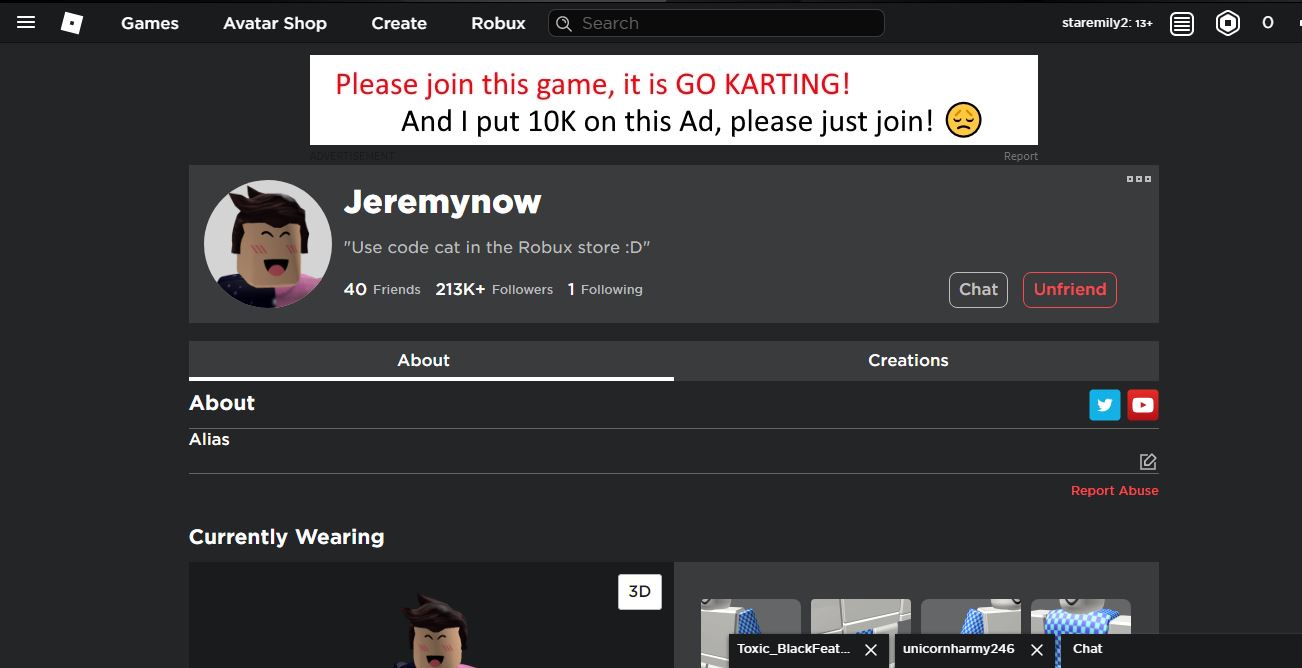
Task: Click Jeremynow's avatar headshot picture
Action: (268, 244)
